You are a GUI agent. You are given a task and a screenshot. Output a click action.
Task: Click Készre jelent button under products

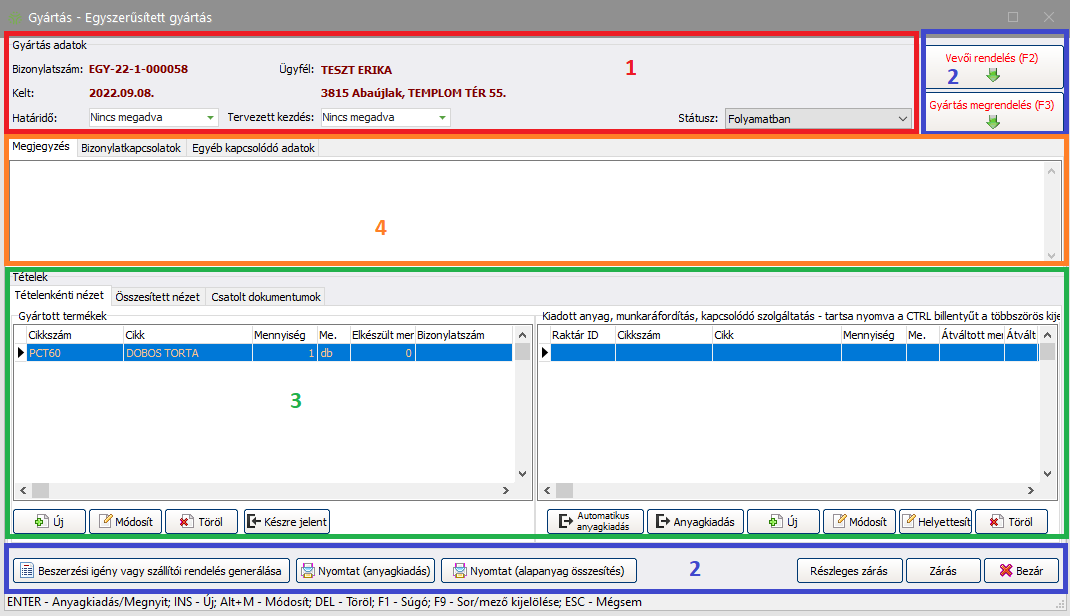pos(287,521)
